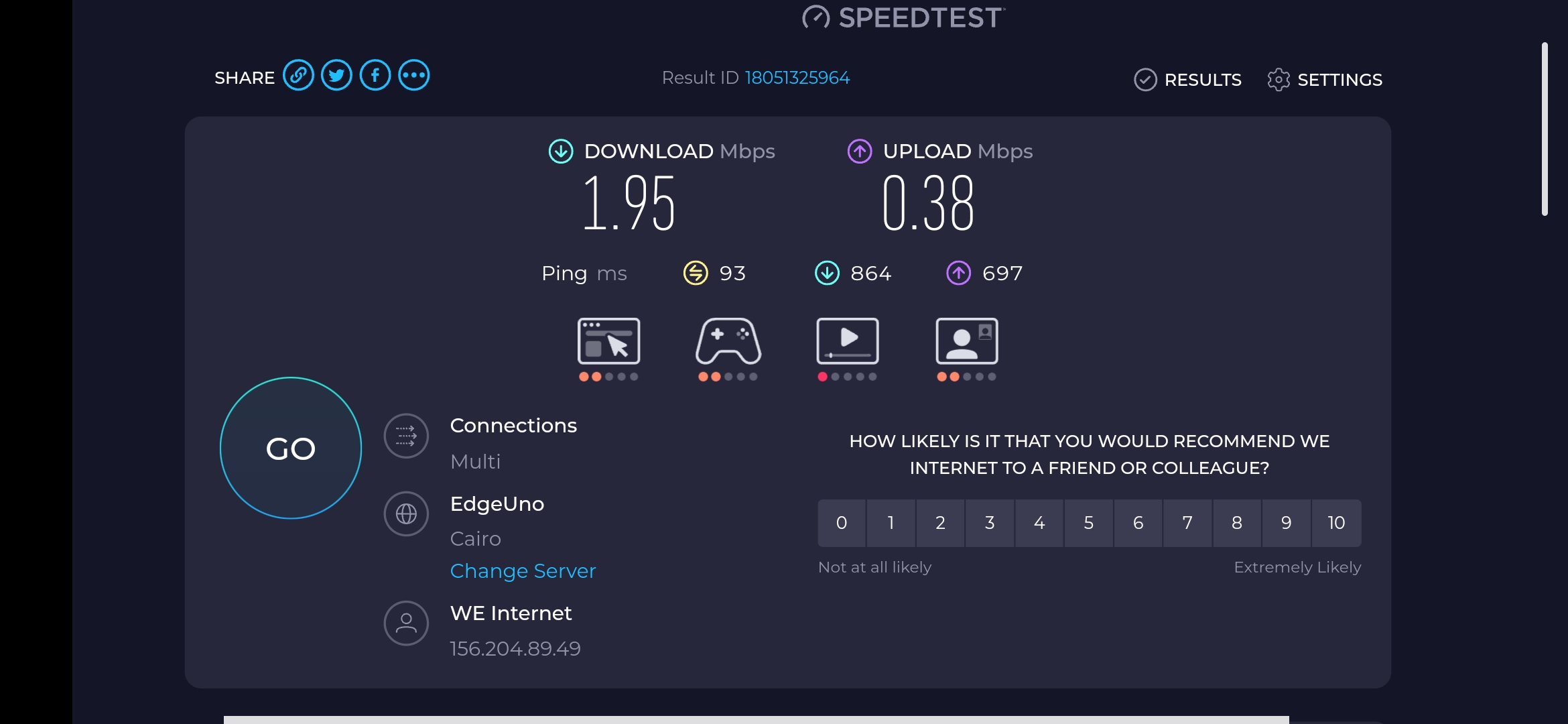Open the RESULTS page
Image resolution: width=1568 pixels, height=724 pixels.
pyautogui.click(x=1187, y=80)
